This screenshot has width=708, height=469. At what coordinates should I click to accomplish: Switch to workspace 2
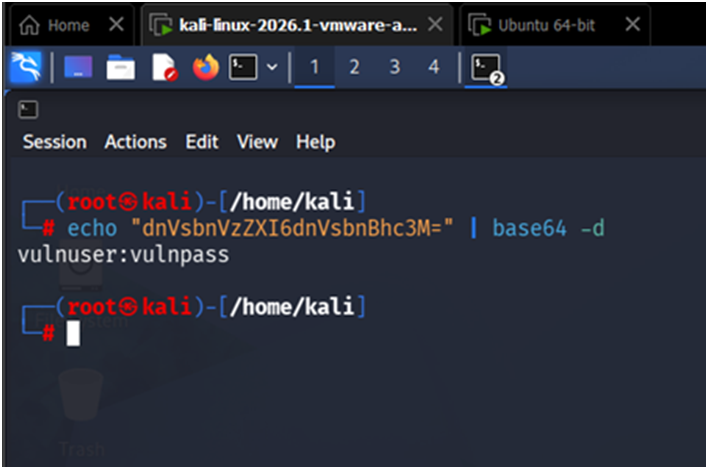click(354, 67)
